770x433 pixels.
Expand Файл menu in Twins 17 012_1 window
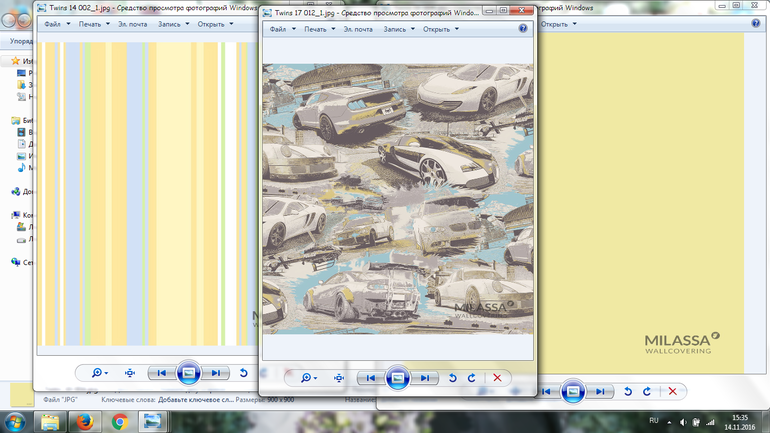[x=281, y=29]
